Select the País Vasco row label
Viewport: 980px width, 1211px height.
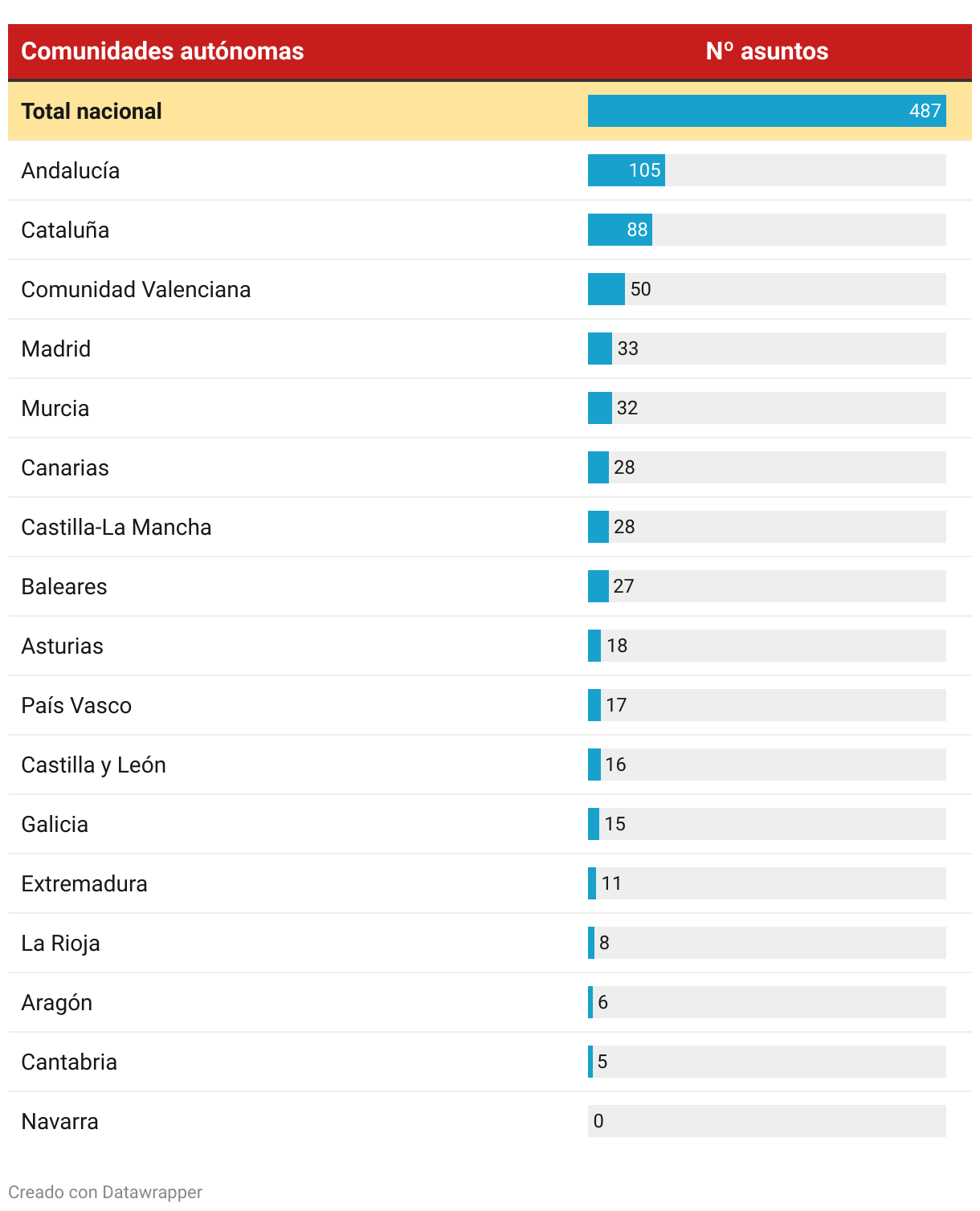(76, 705)
